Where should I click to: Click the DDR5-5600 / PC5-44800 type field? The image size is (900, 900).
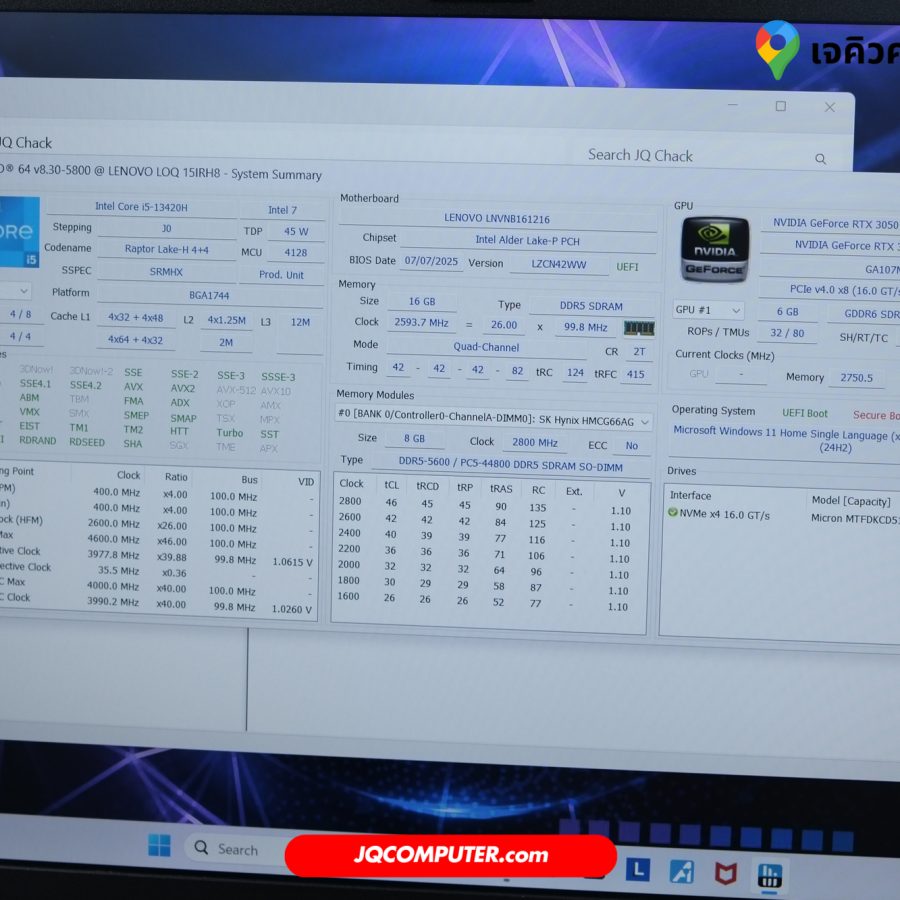click(511, 464)
